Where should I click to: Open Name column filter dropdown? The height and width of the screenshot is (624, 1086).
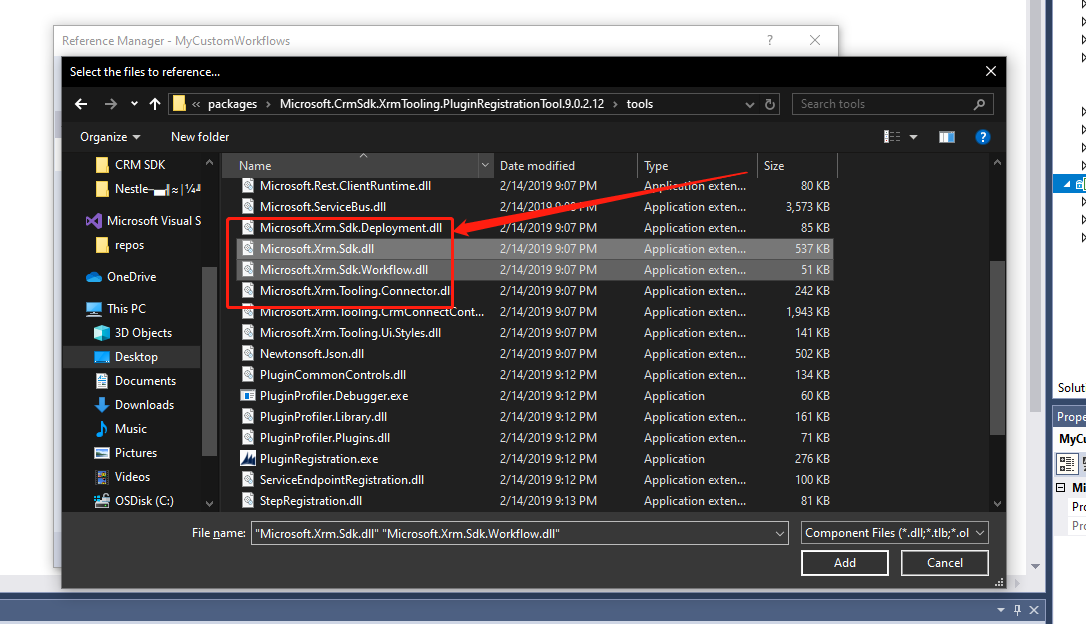[x=485, y=166]
